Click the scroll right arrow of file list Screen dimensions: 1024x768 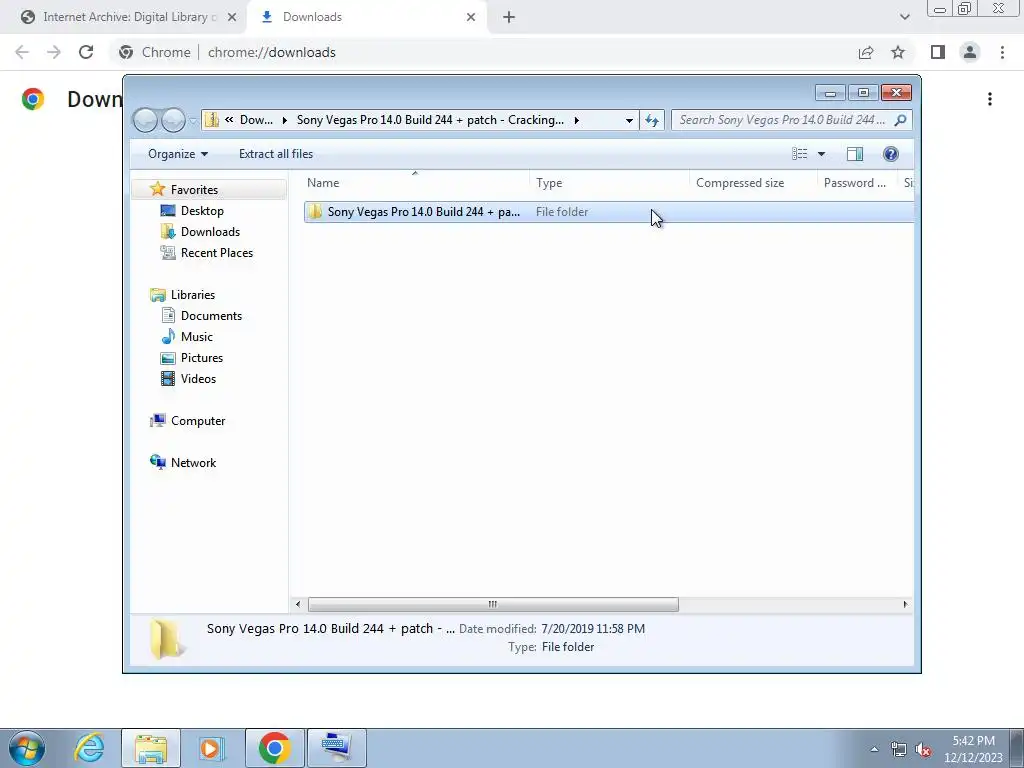pos(905,604)
